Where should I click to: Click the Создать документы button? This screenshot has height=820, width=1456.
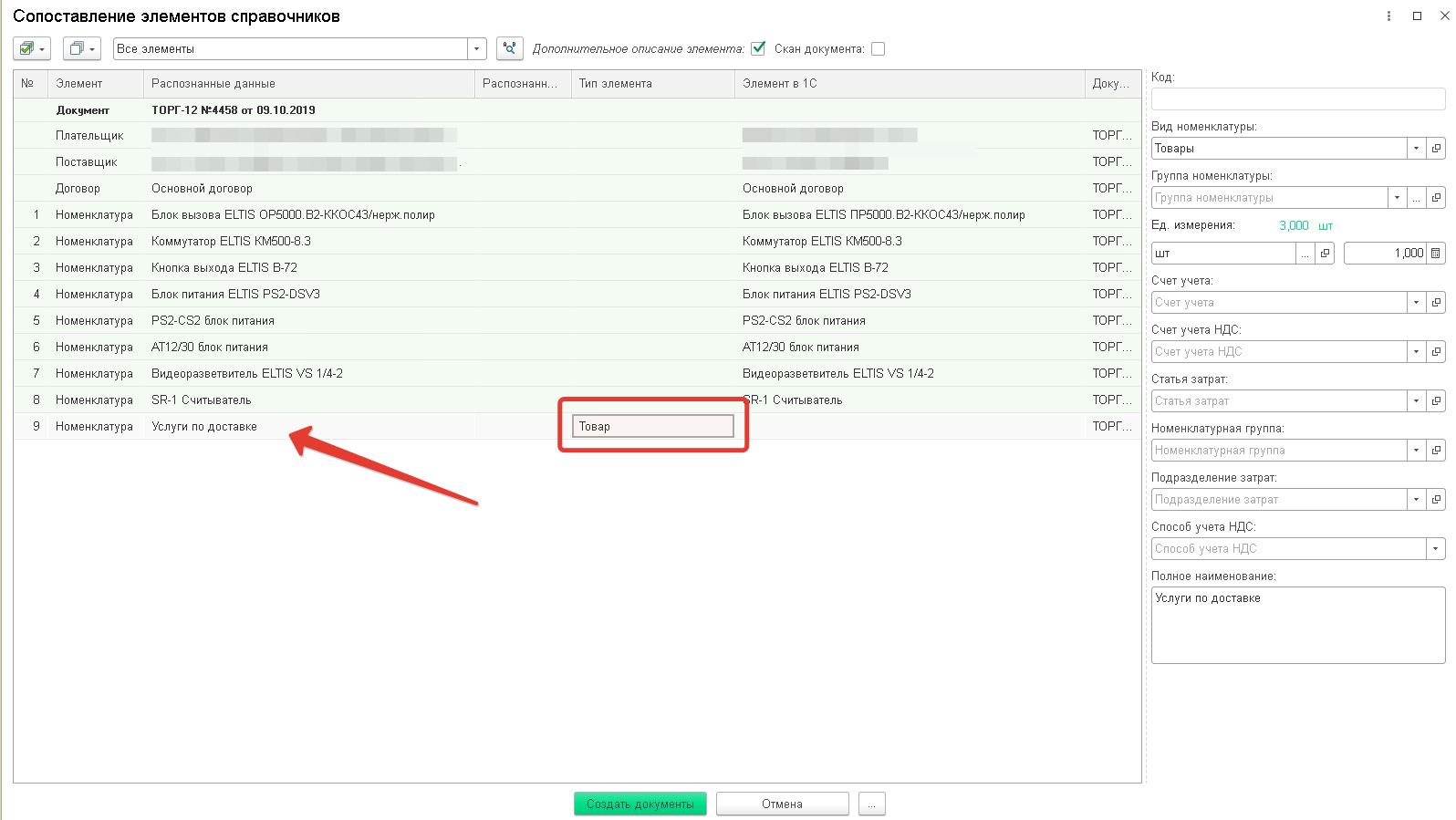tap(640, 804)
